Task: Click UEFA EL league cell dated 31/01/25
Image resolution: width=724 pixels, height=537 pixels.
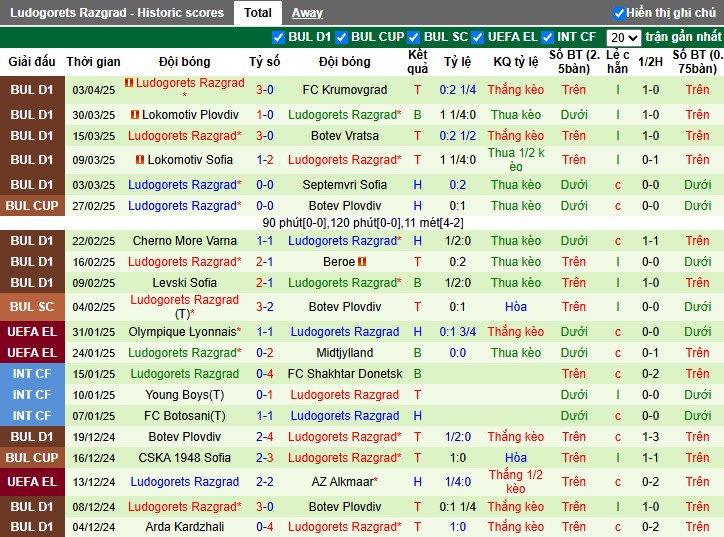Action: (x=32, y=332)
